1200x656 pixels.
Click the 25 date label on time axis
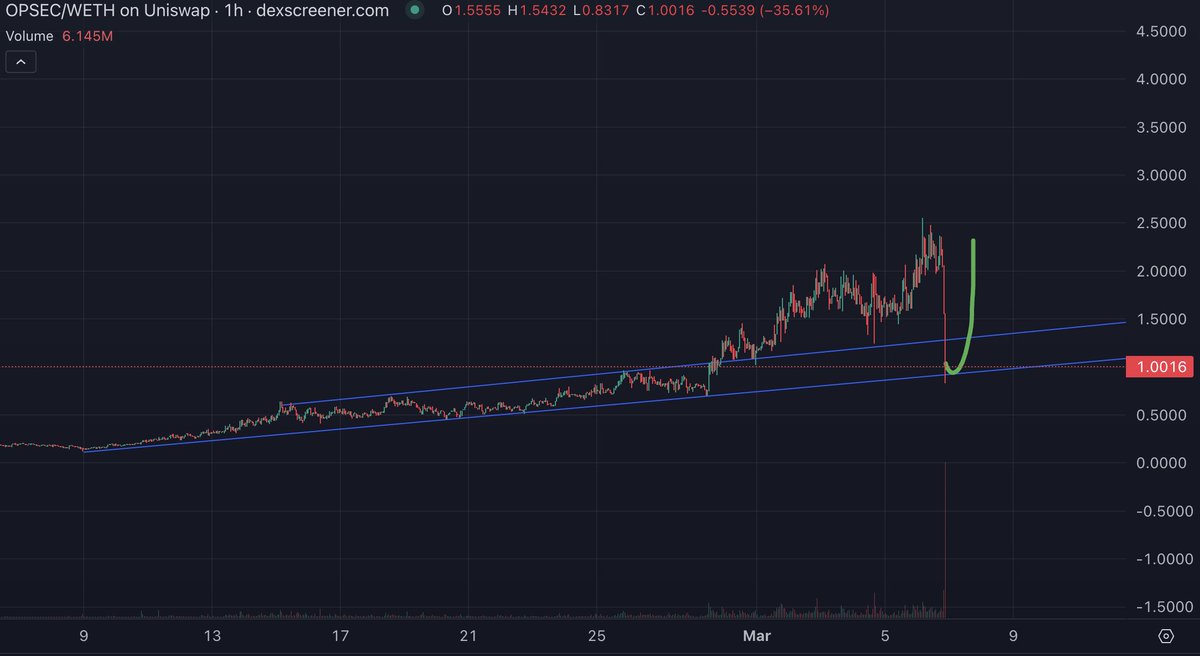click(597, 637)
